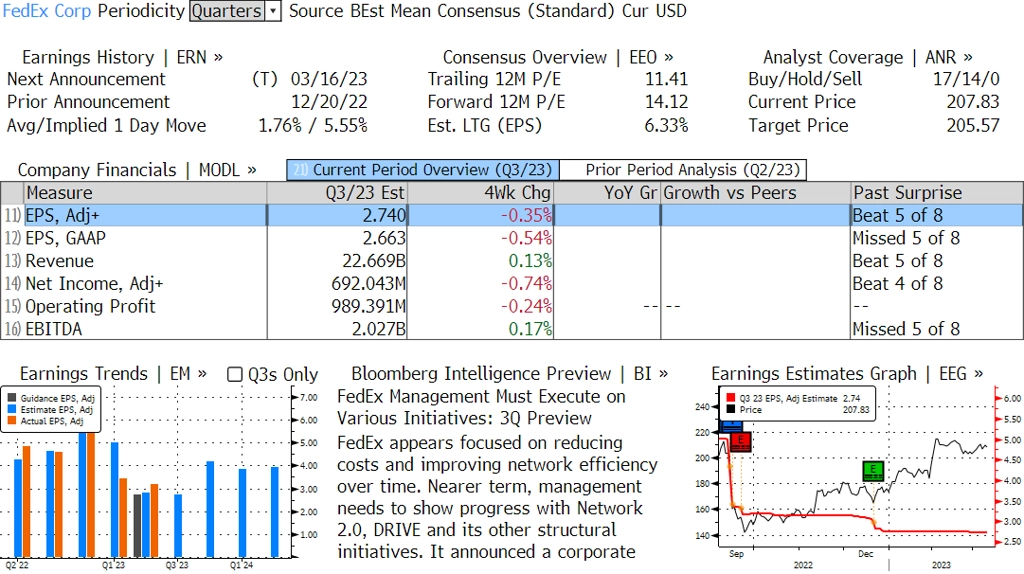Click the 2.740 EPS Adj estimate value
Image resolution: width=1024 pixels, height=574 pixels.
click(x=384, y=215)
